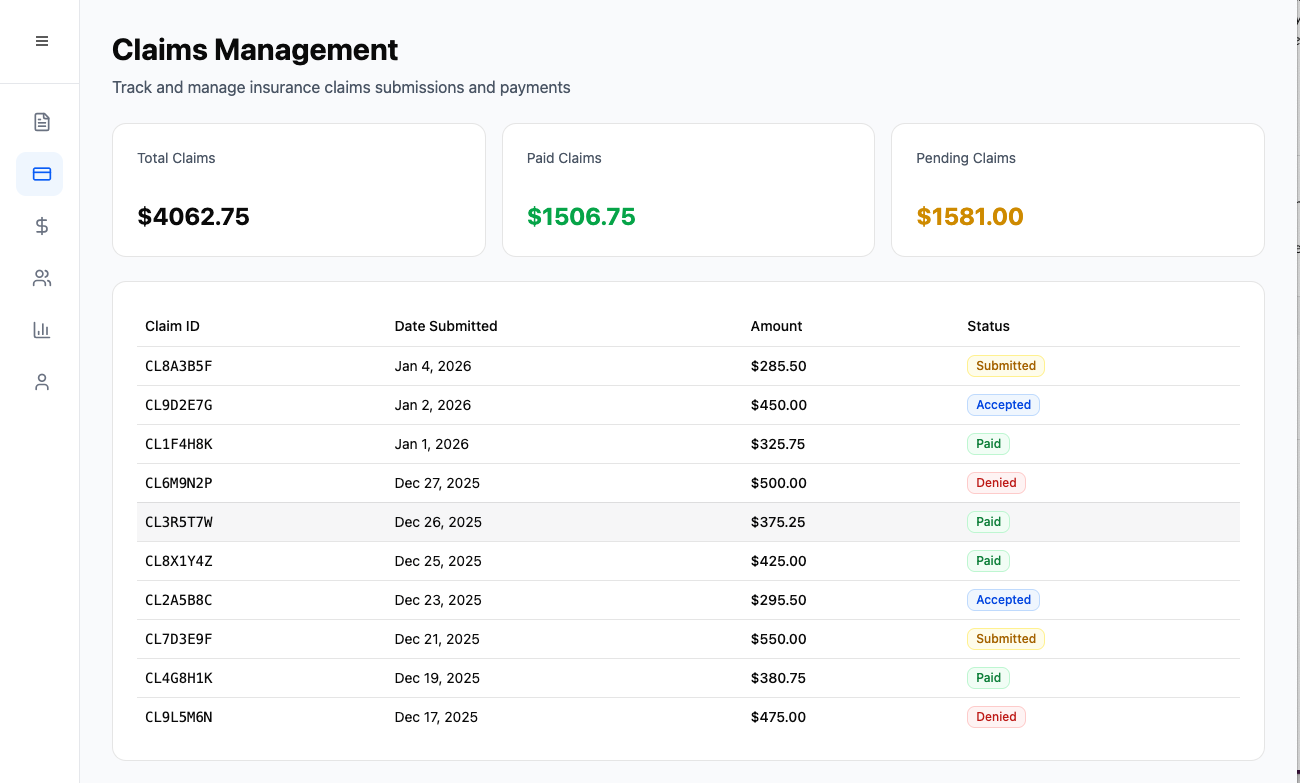Click the Jan 1, 2026 date
1300x783 pixels.
pyautogui.click(x=432, y=444)
